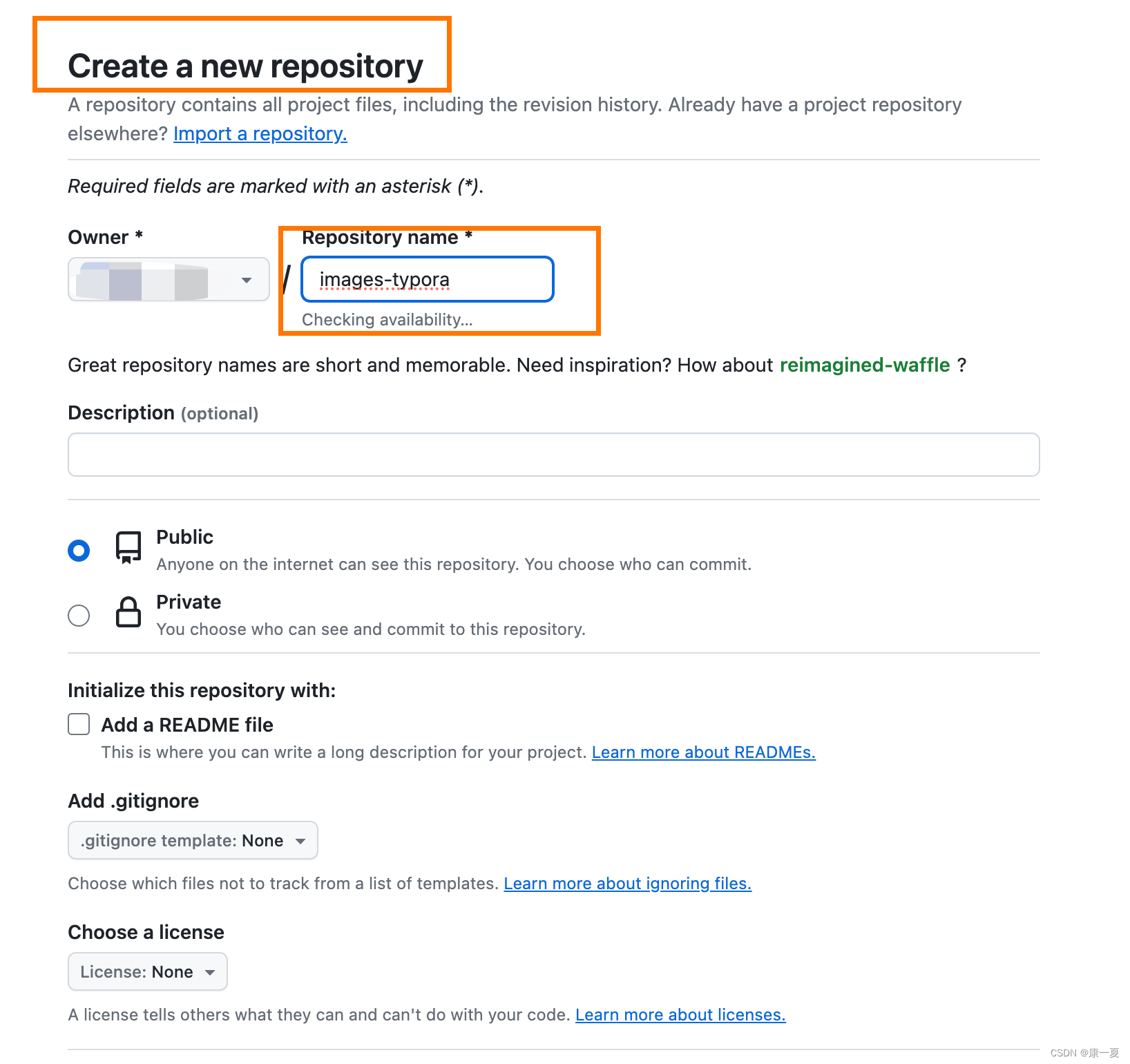Viewport: 1130px width, 1064px height.
Task: Click the Private lock icon
Action: [x=128, y=612]
